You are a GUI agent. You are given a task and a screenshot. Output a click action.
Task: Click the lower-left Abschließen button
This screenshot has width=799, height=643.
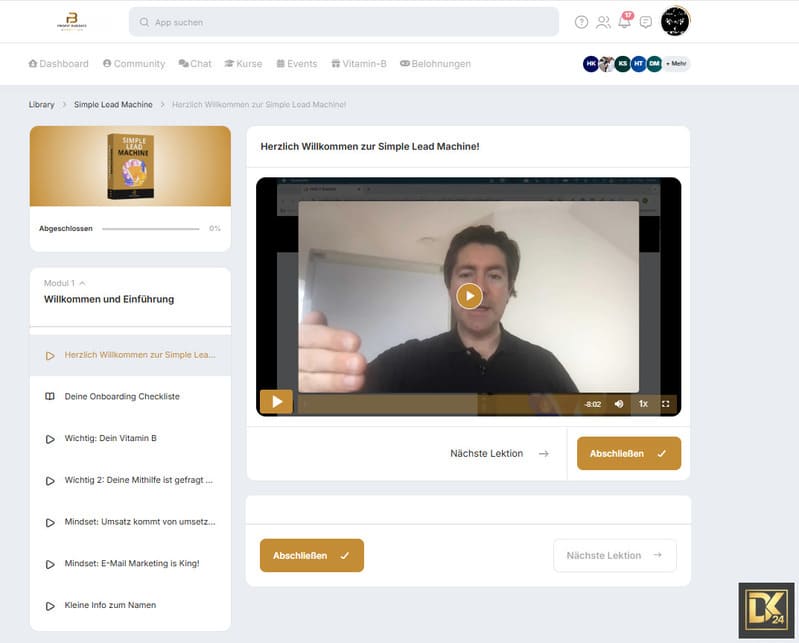(312, 555)
